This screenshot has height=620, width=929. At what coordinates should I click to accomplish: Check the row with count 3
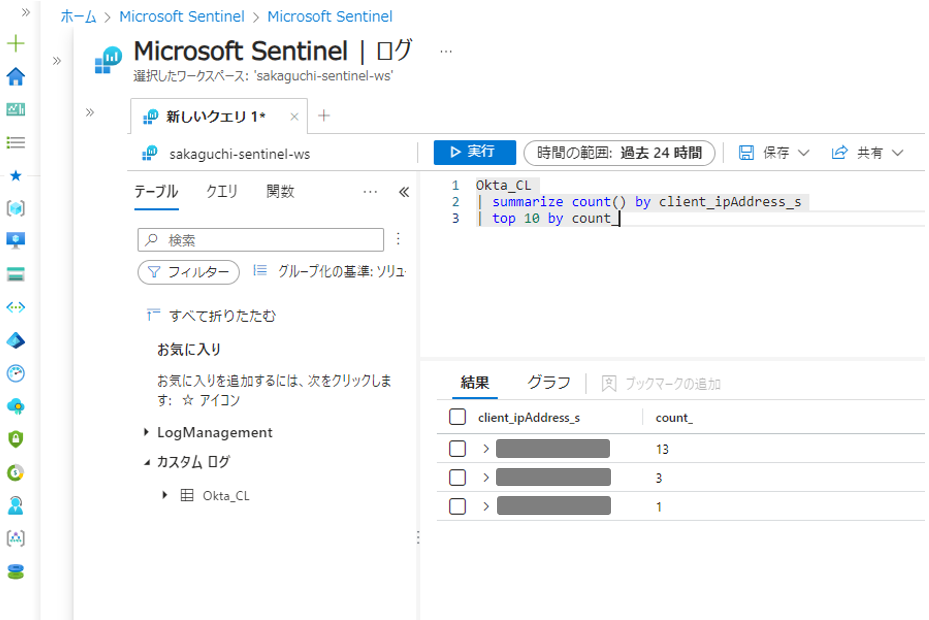[457, 478]
